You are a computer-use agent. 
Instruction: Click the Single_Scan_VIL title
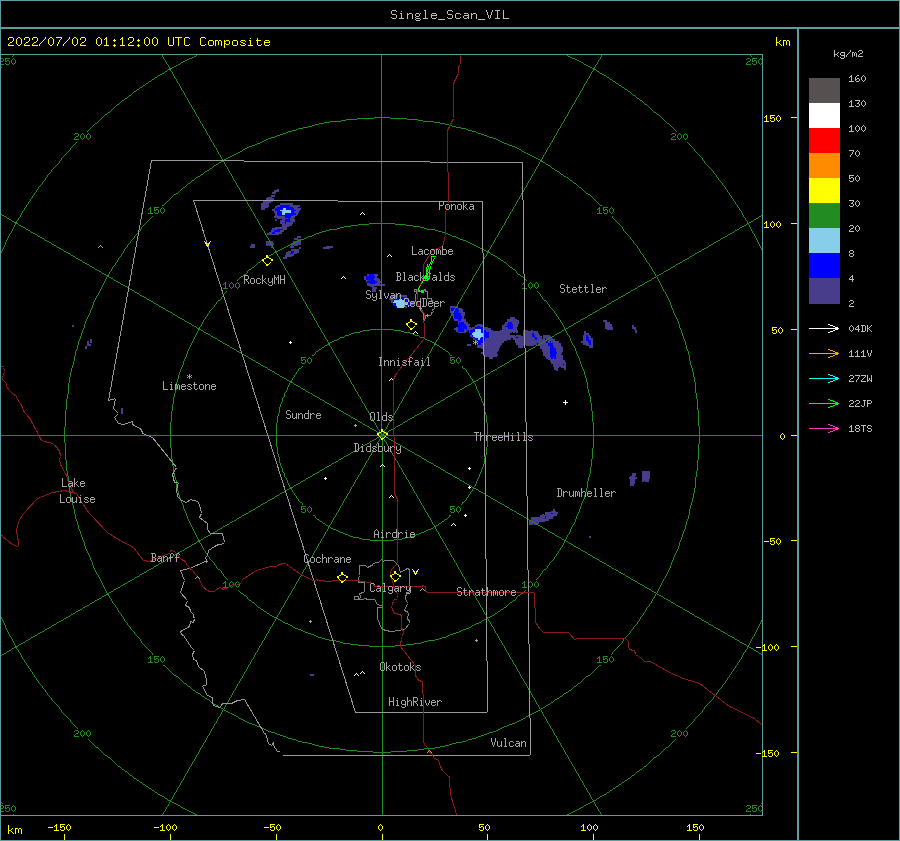449,15
